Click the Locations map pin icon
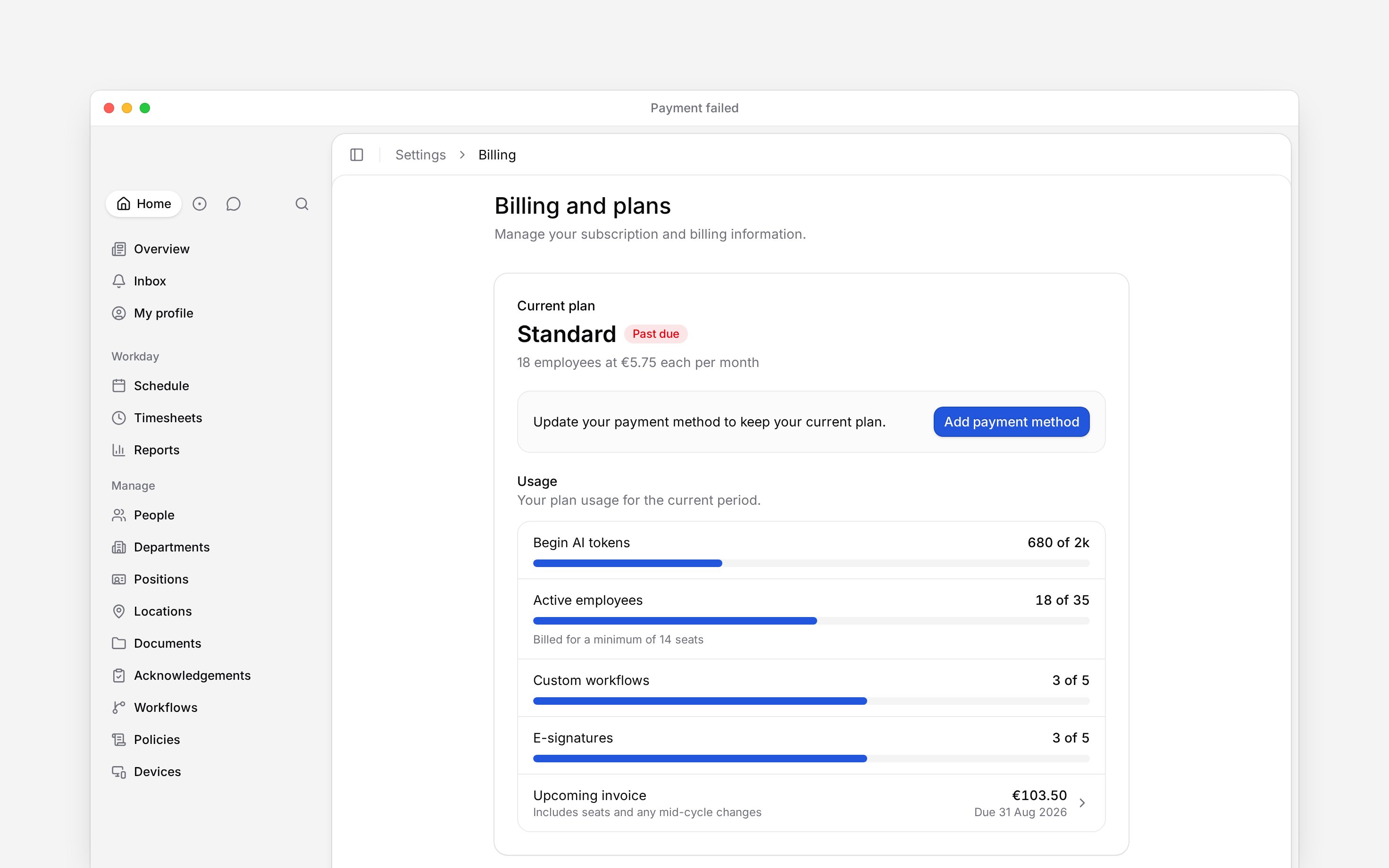This screenshot has height=868, width=1389. coord(119,611)
